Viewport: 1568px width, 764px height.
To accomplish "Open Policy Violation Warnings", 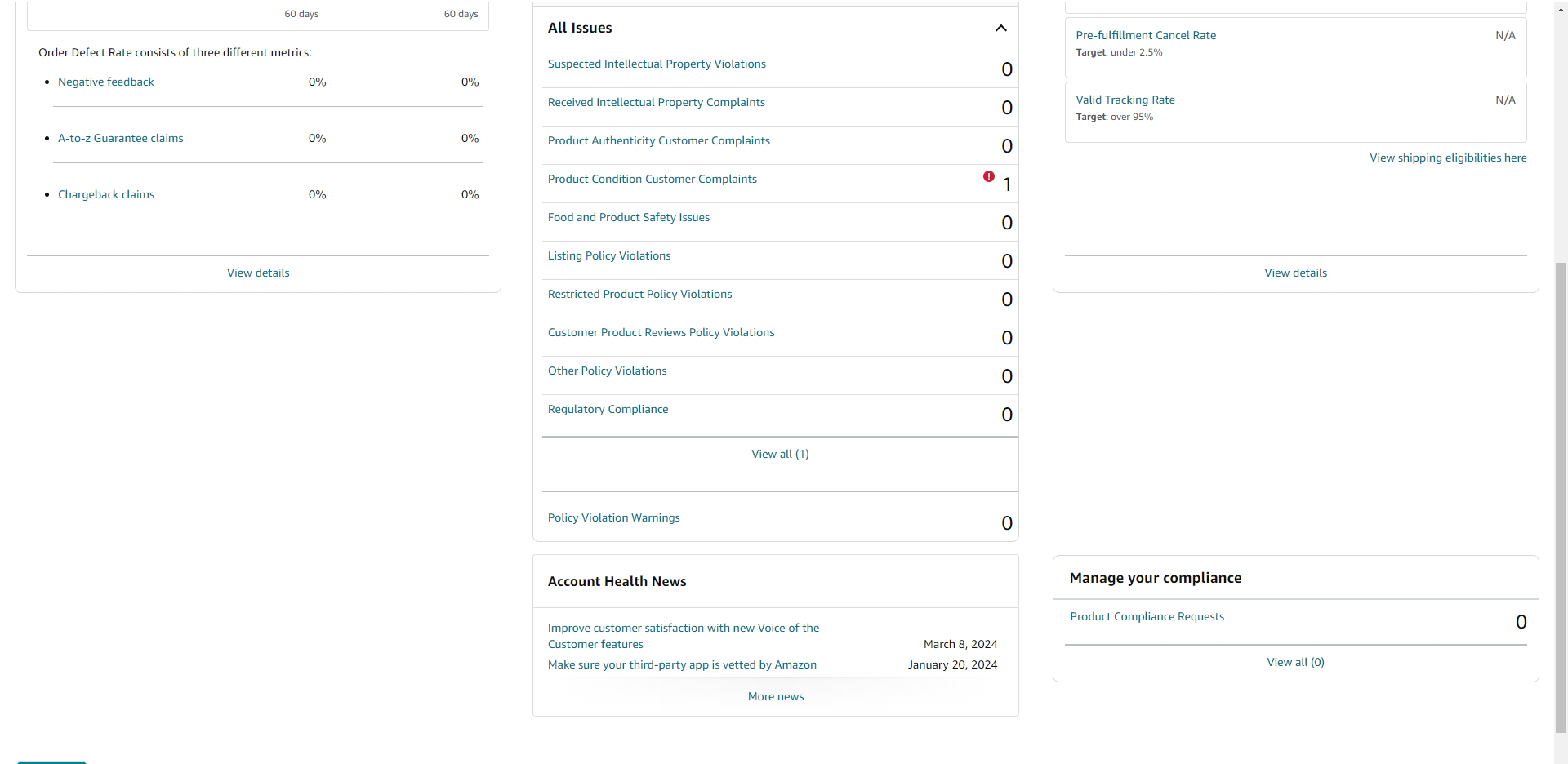I will click(614, 517).
